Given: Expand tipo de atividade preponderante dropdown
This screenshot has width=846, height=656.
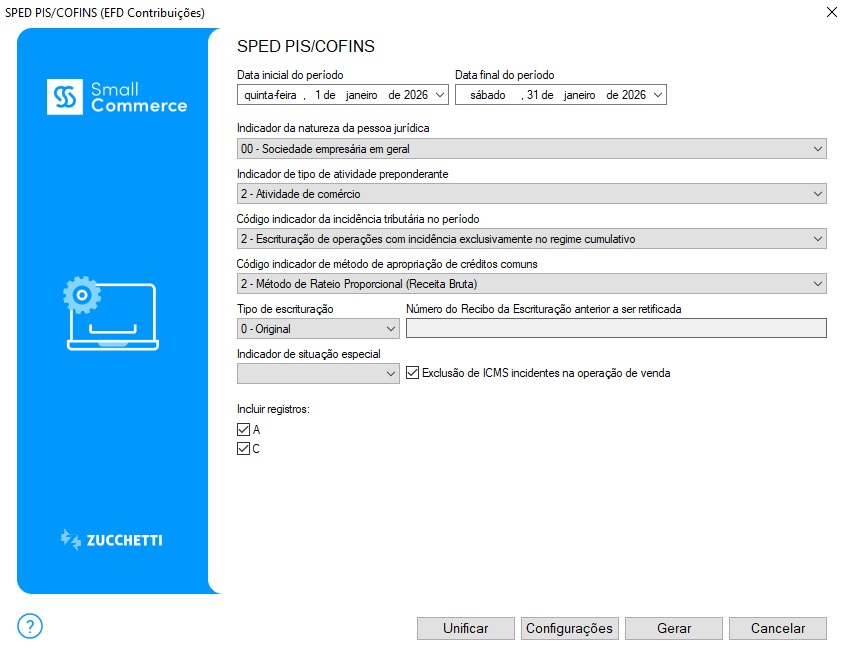Looking at the screenshot, I should point(818,194).
